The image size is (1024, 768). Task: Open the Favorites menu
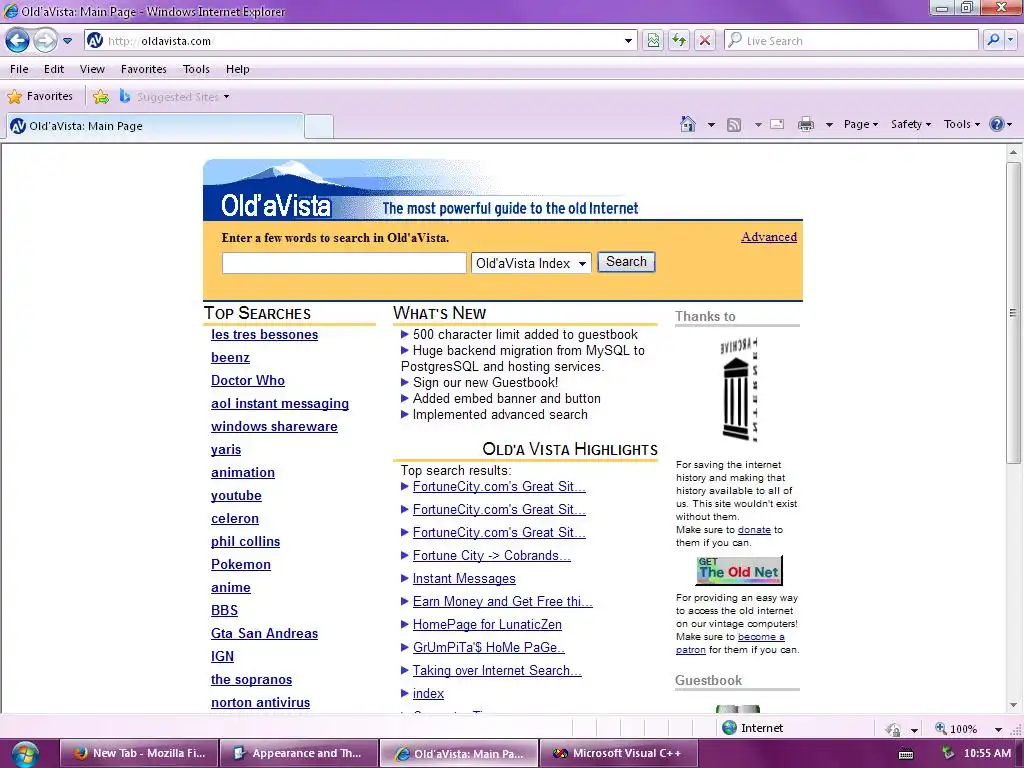point(144,69)
